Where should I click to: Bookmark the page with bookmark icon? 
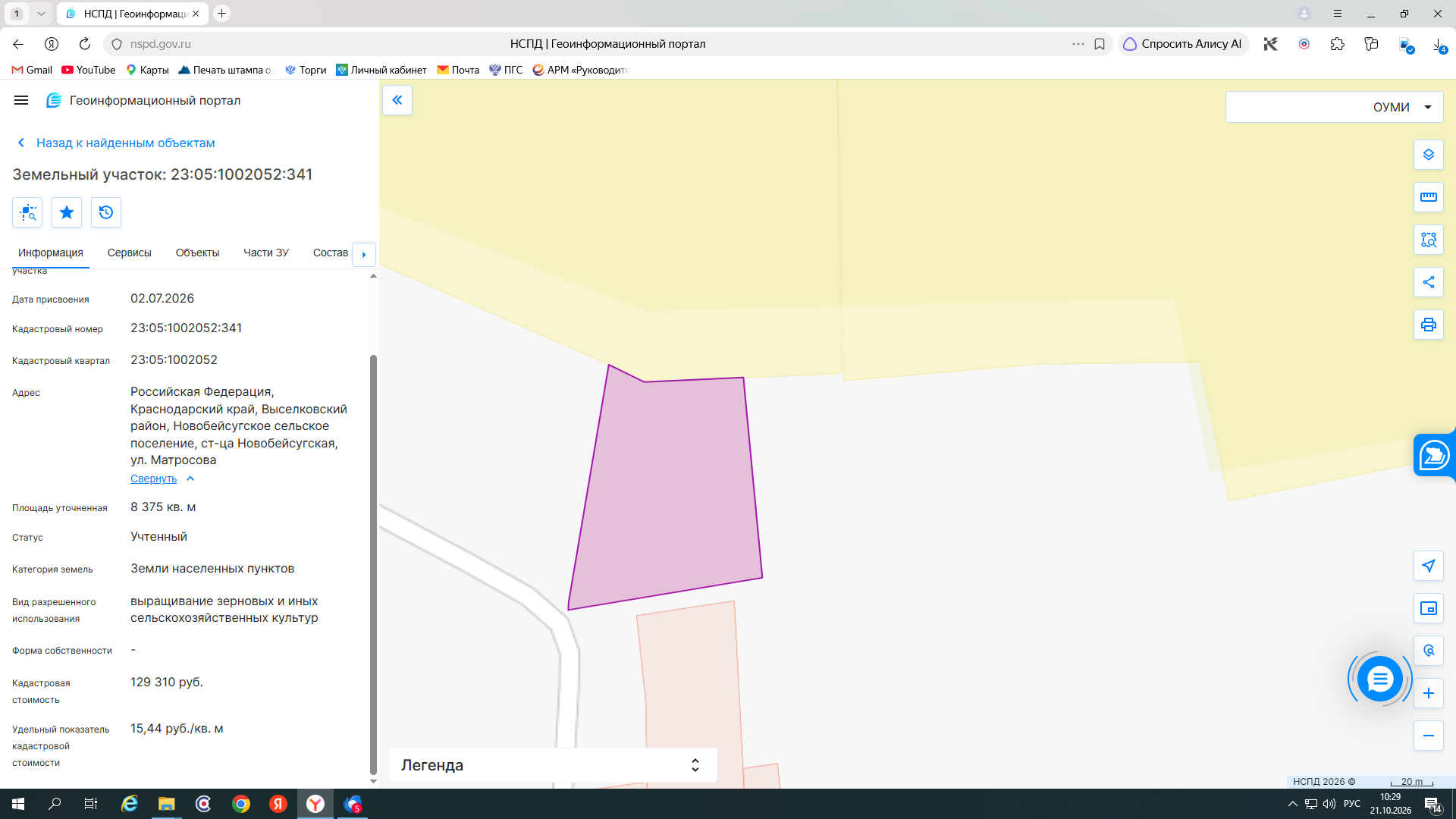1100,44
